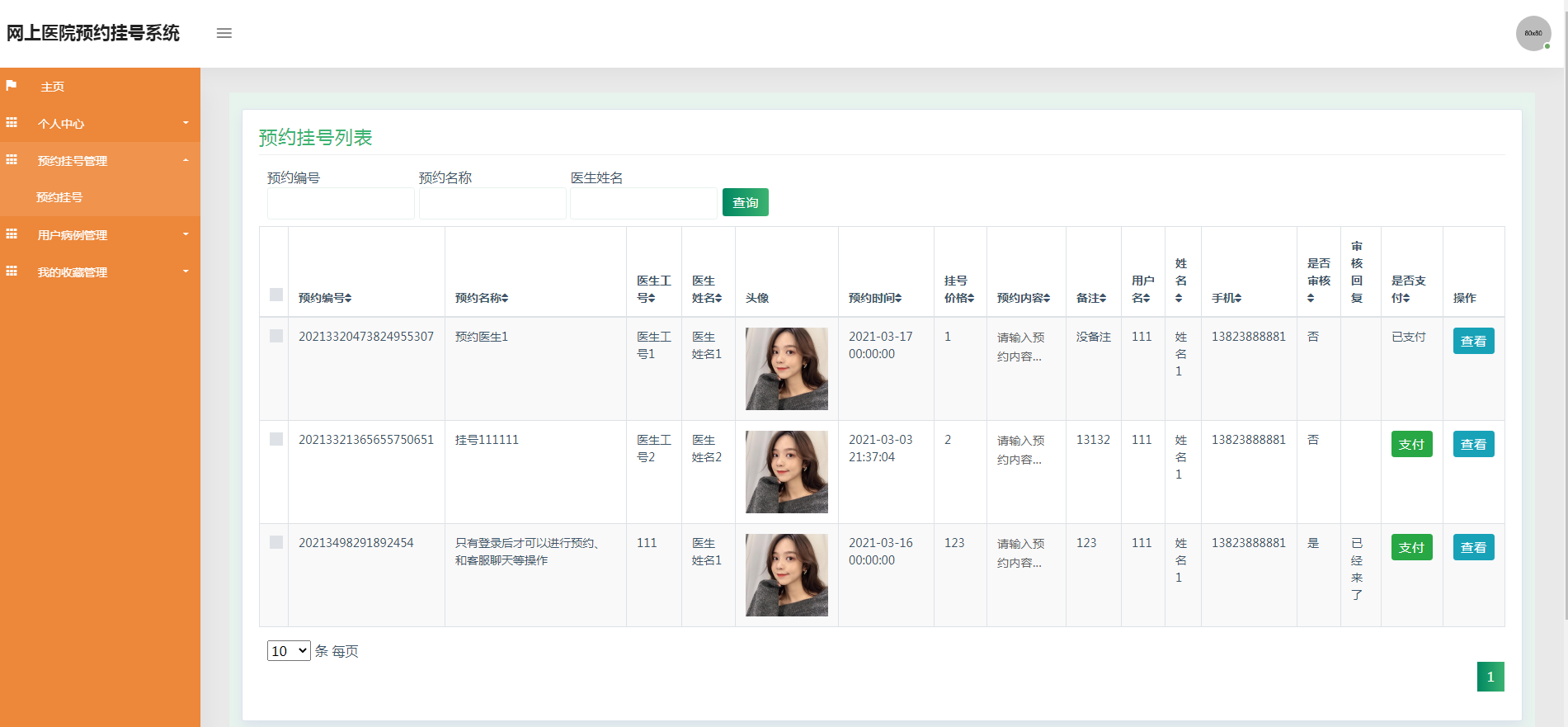Image resolution: width=1568 pixels, height=727 pixels.
Task: Sort by 预约内容 column sort icon
Action: [x=1047, y=298]
